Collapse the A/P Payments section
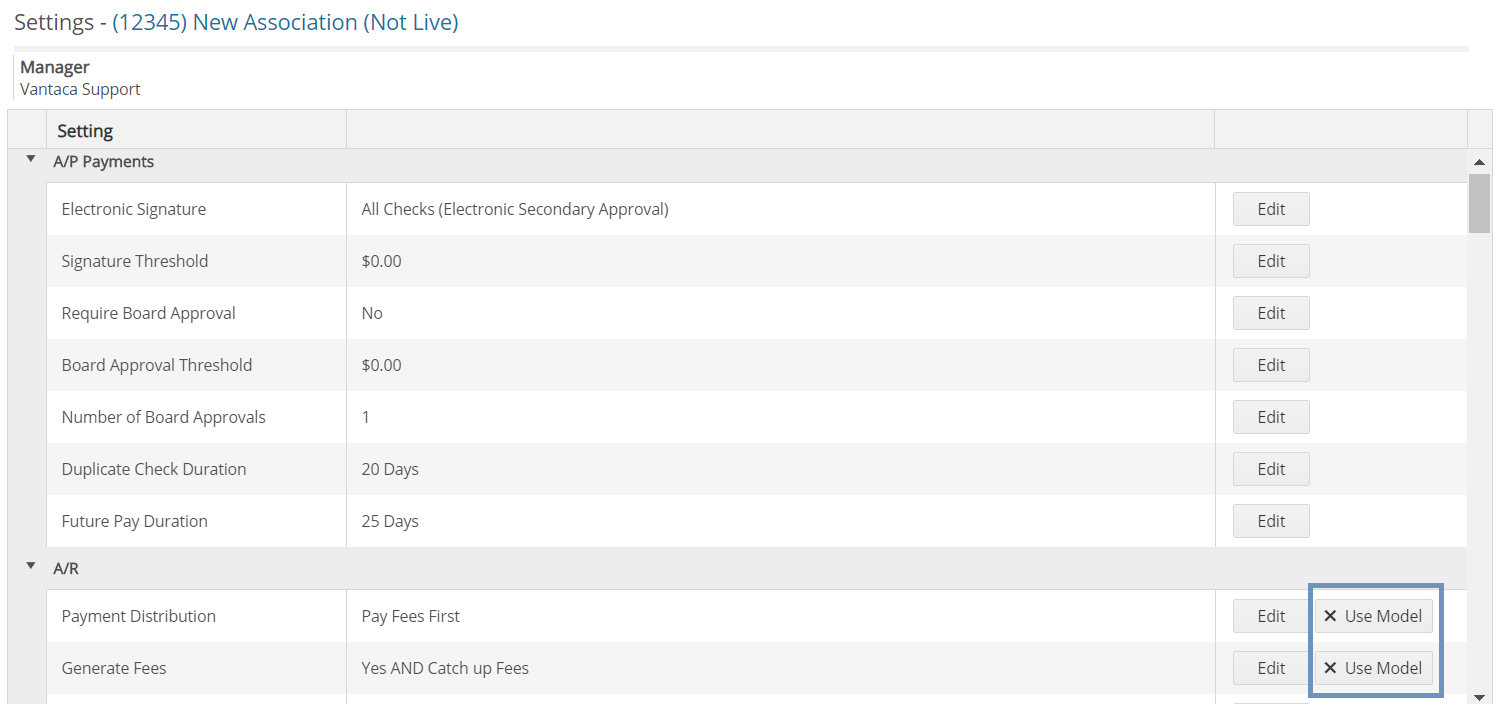Viewport: 1505px width, 717px height. [x=31, y=160]
